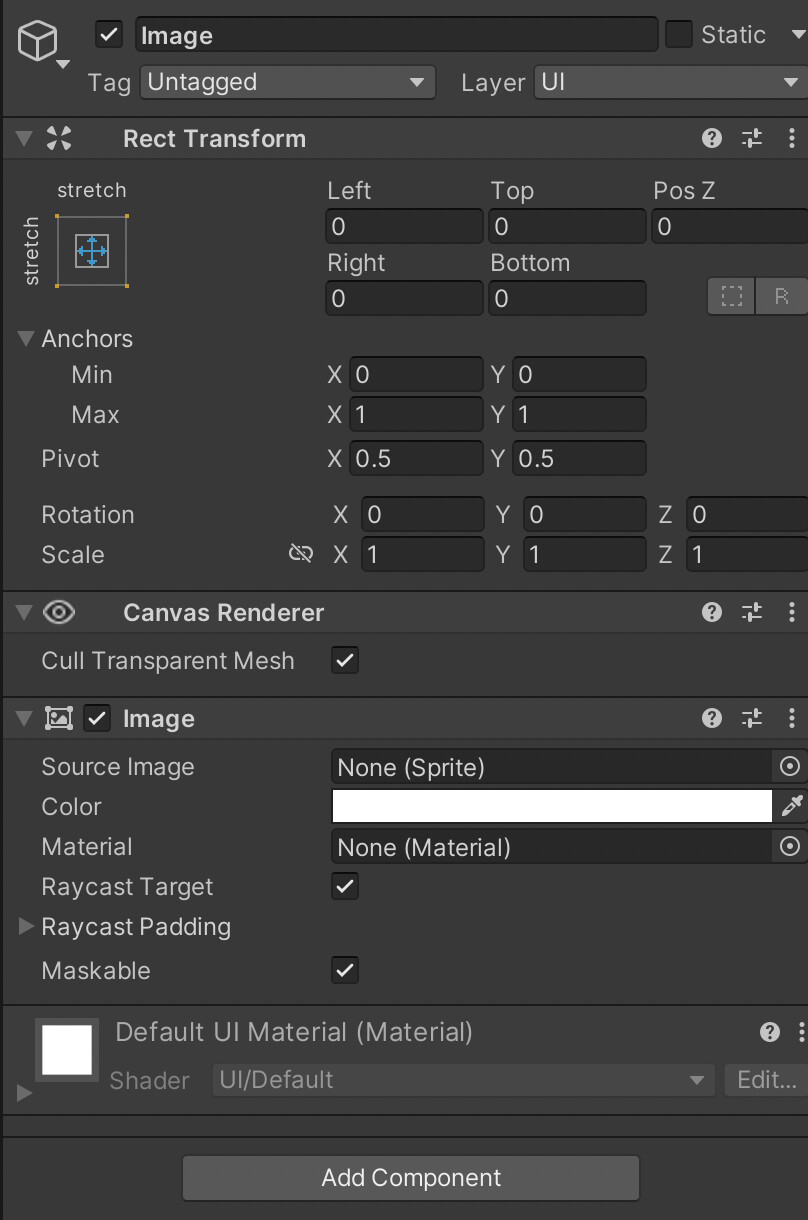Toggle constrained proportions link icon for Scale

tap(301, 554)
